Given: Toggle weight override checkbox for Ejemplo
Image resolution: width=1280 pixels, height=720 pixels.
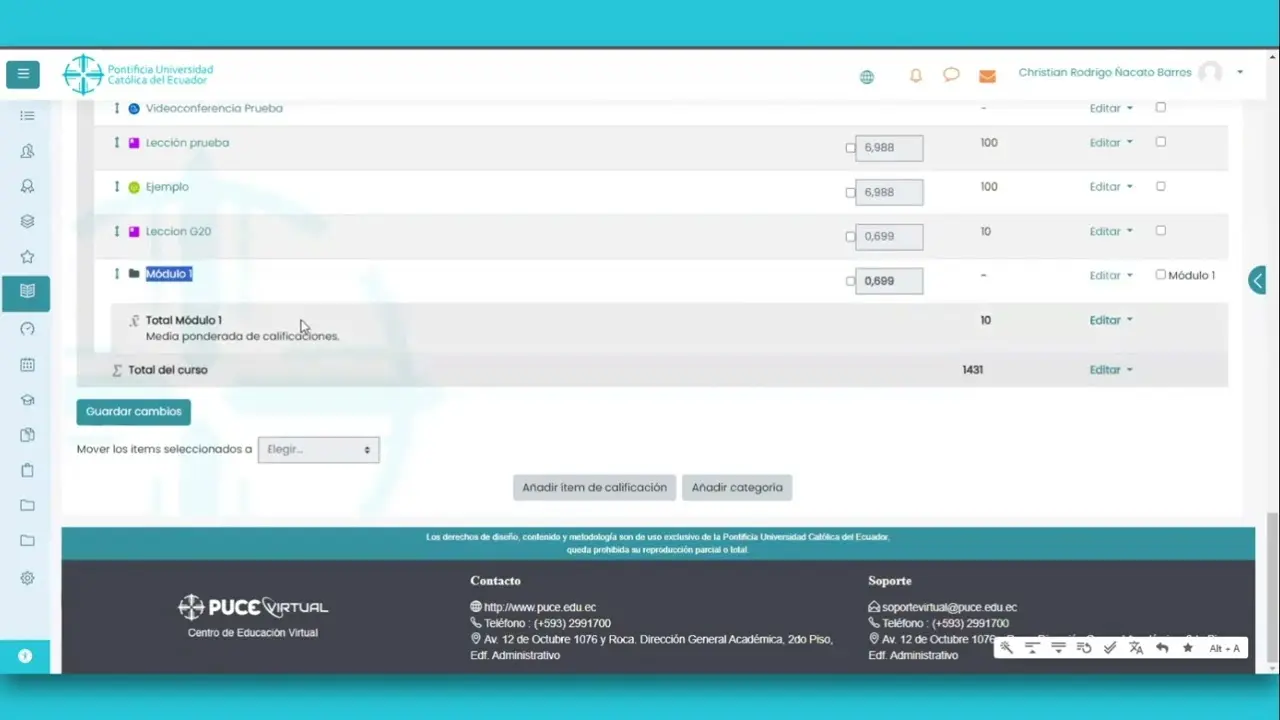Looking at the screenshot, I should point(851,193).
